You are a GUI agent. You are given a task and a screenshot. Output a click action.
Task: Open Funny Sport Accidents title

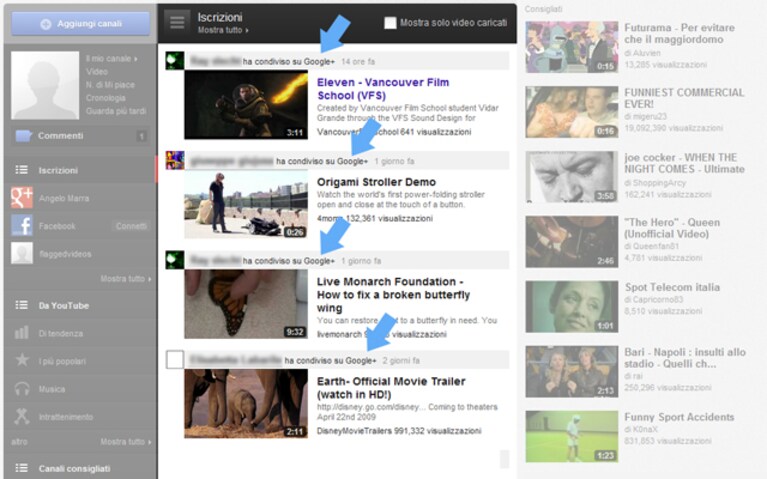[679, 417]
